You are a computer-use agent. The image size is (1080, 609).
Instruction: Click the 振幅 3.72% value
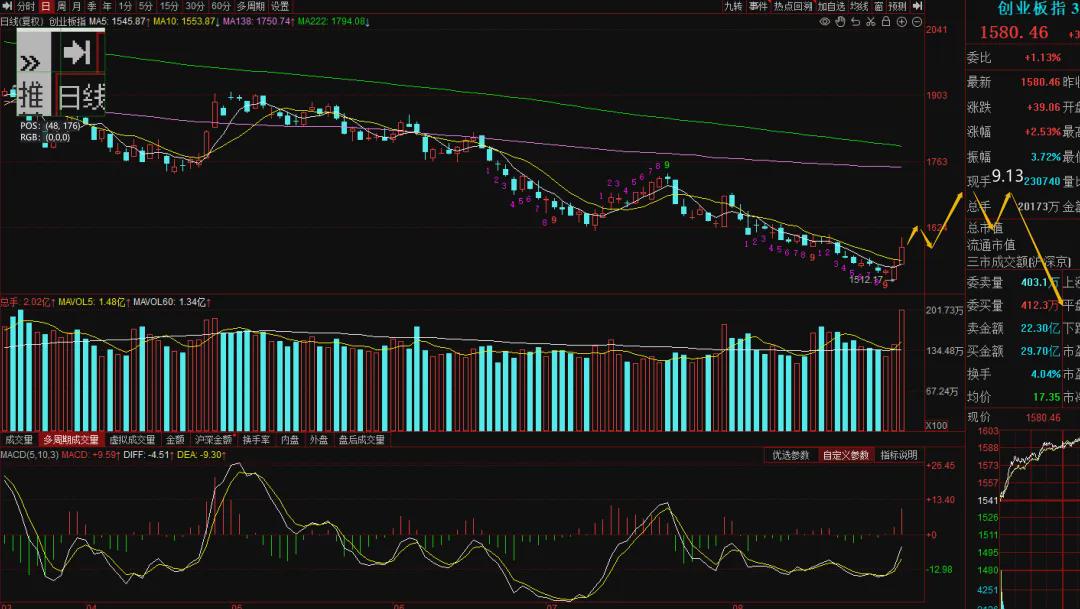click(x=1046, y=157)
